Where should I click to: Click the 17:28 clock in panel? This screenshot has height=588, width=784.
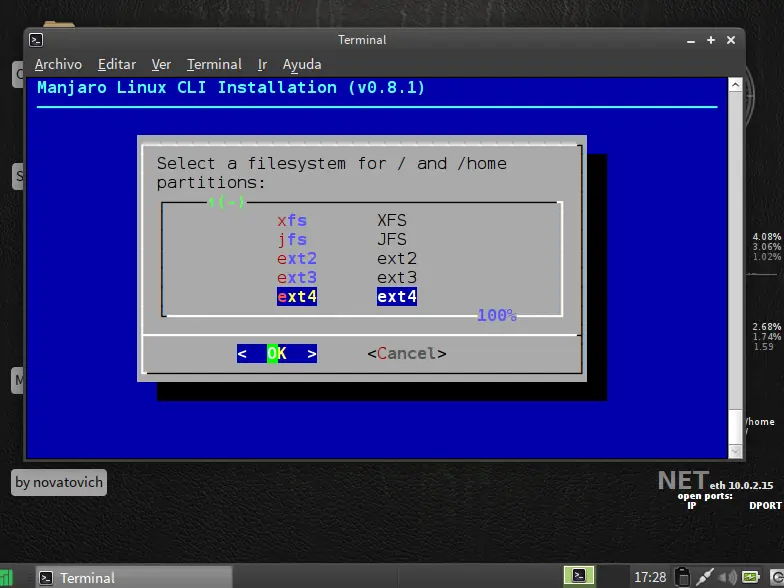(650, 578)
